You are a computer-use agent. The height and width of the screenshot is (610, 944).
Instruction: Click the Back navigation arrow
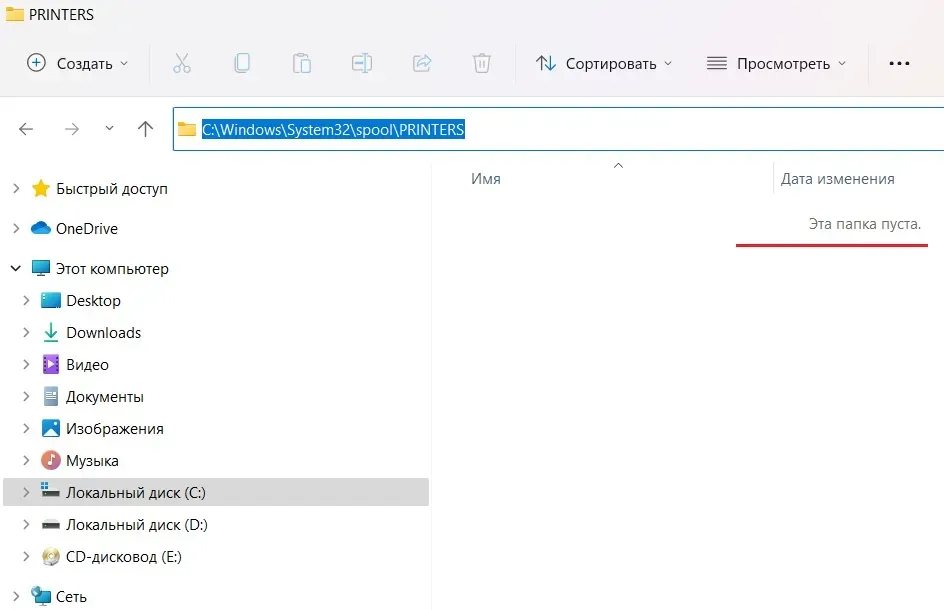point(26,129)
